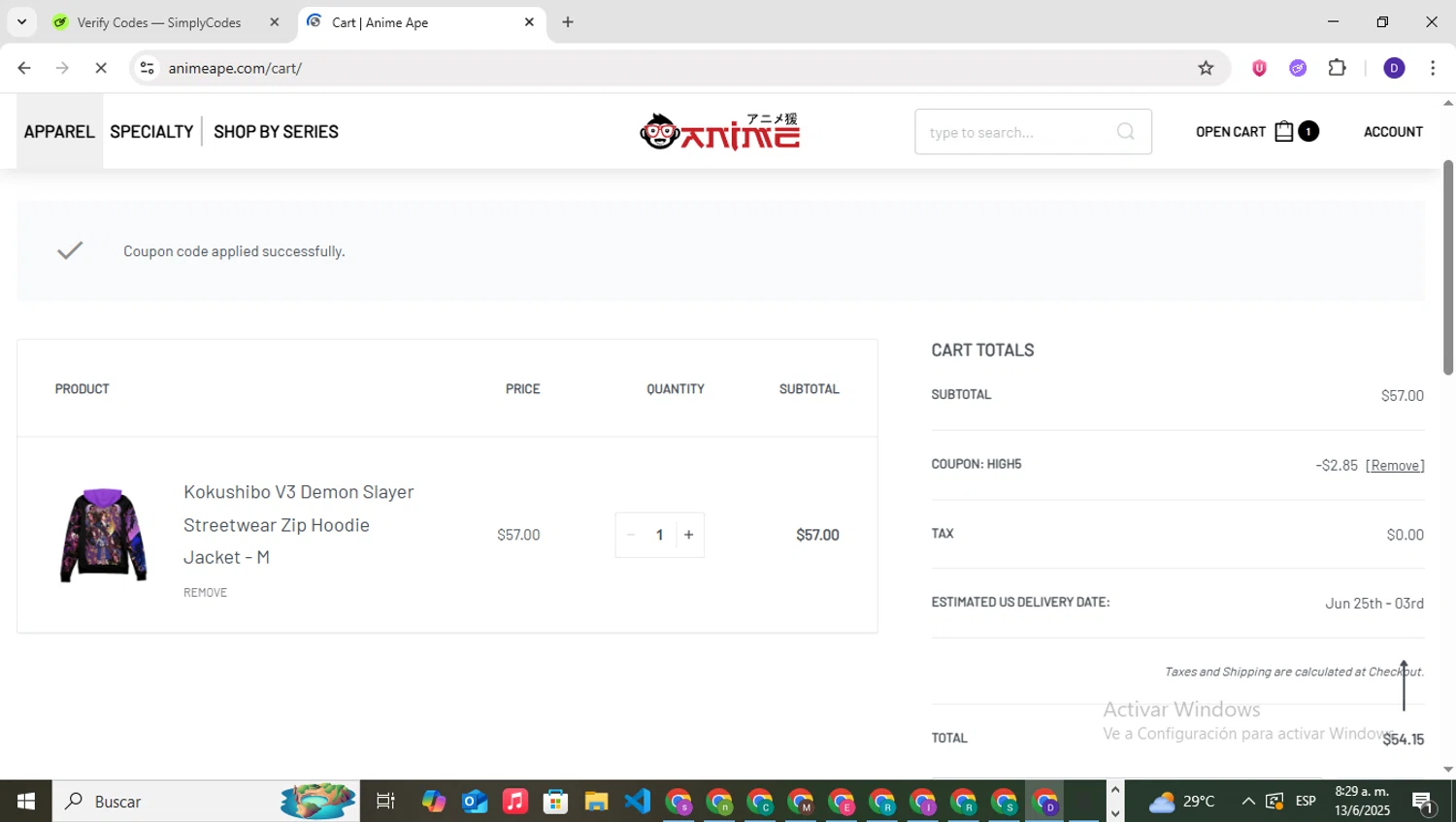Image resolution: width=1456 pixels, height=822 pixels.
Task: Click the TOTAL amount $54.15
Action: tap(1403, 740)
